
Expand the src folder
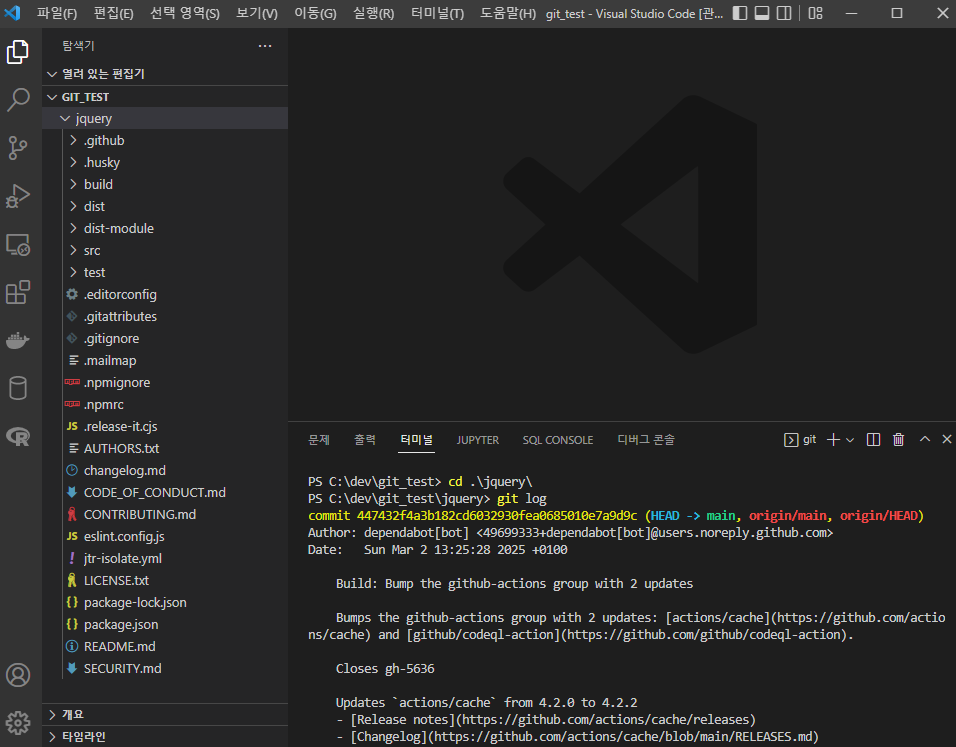pyautogui.click(x=165, y=250)
